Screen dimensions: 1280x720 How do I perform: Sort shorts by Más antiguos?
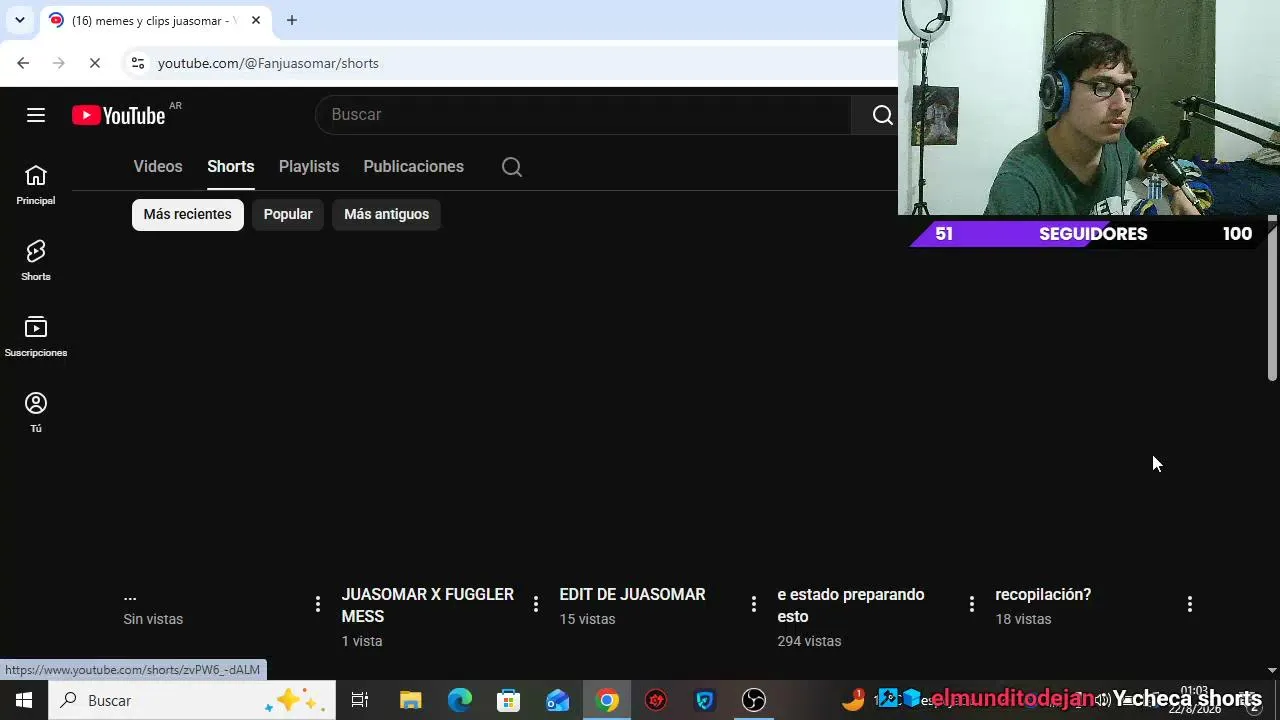(386, 214)
